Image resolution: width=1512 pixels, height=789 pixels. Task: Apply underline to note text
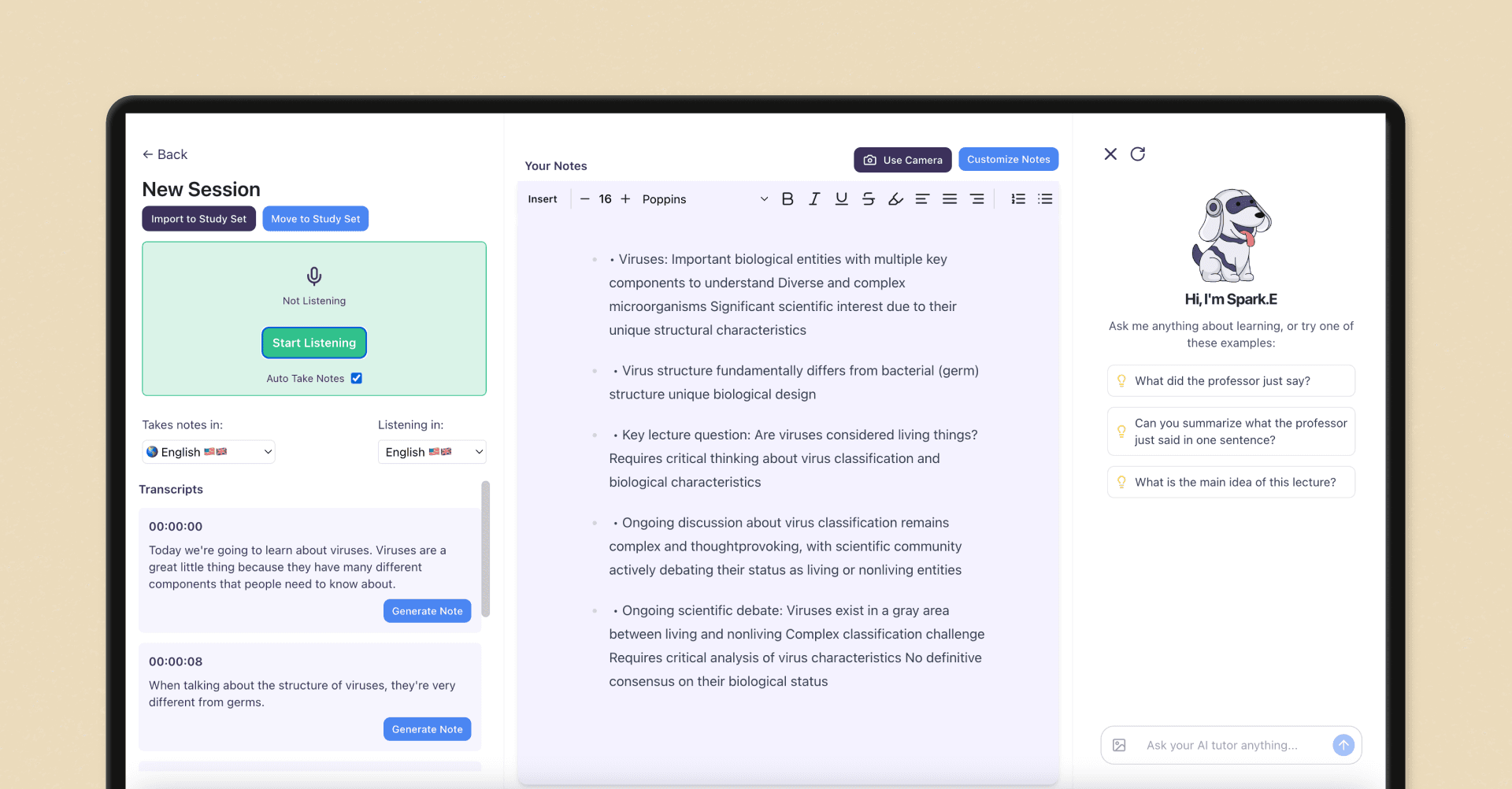coord(841,198)
